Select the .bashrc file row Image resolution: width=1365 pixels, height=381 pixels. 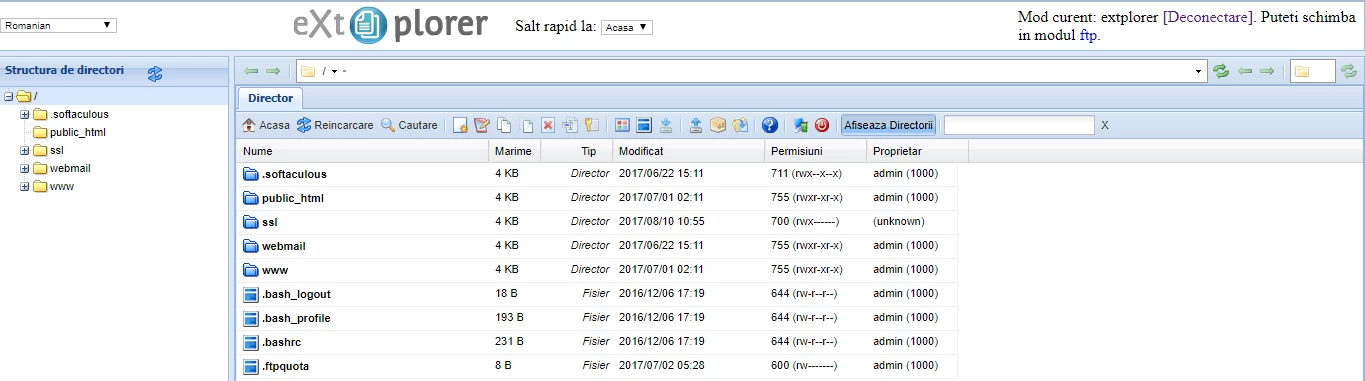point(597,342)
